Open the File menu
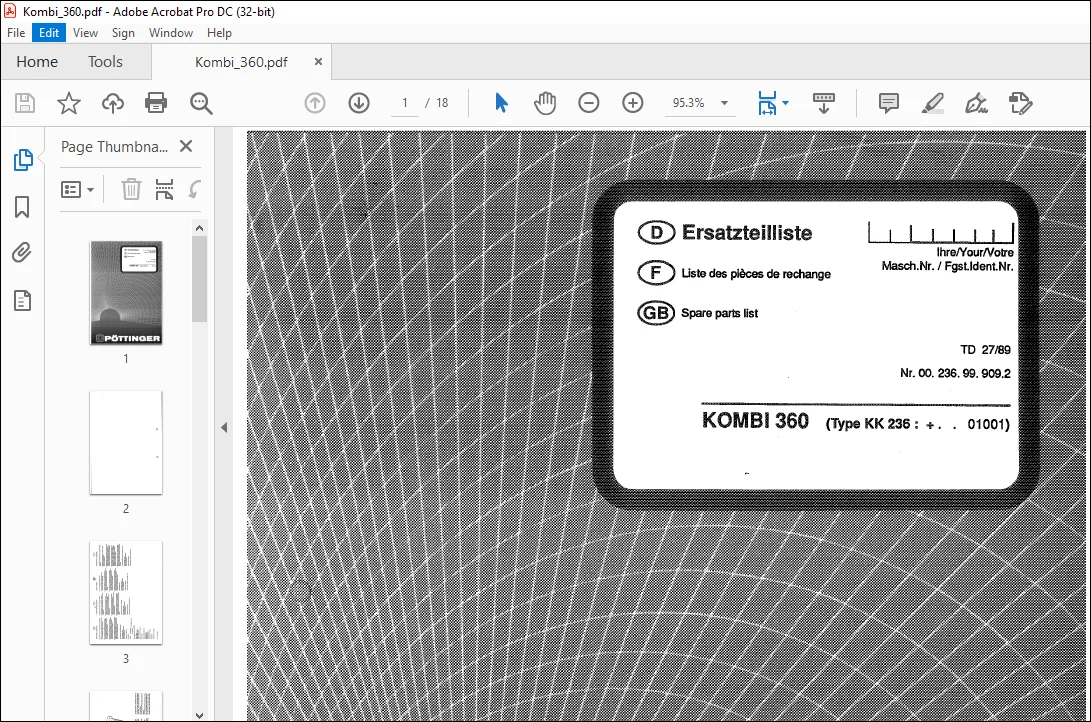This screenshot has width=1091, height=722. (16, 33)
